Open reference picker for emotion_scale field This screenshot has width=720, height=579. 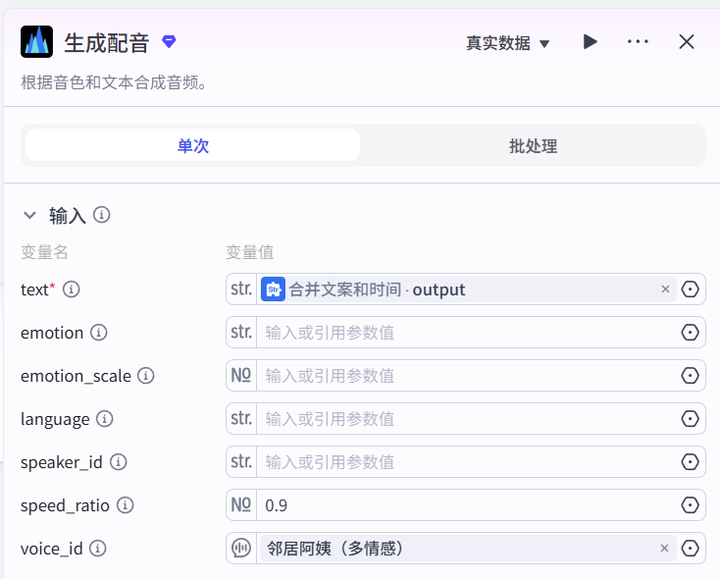690,376
